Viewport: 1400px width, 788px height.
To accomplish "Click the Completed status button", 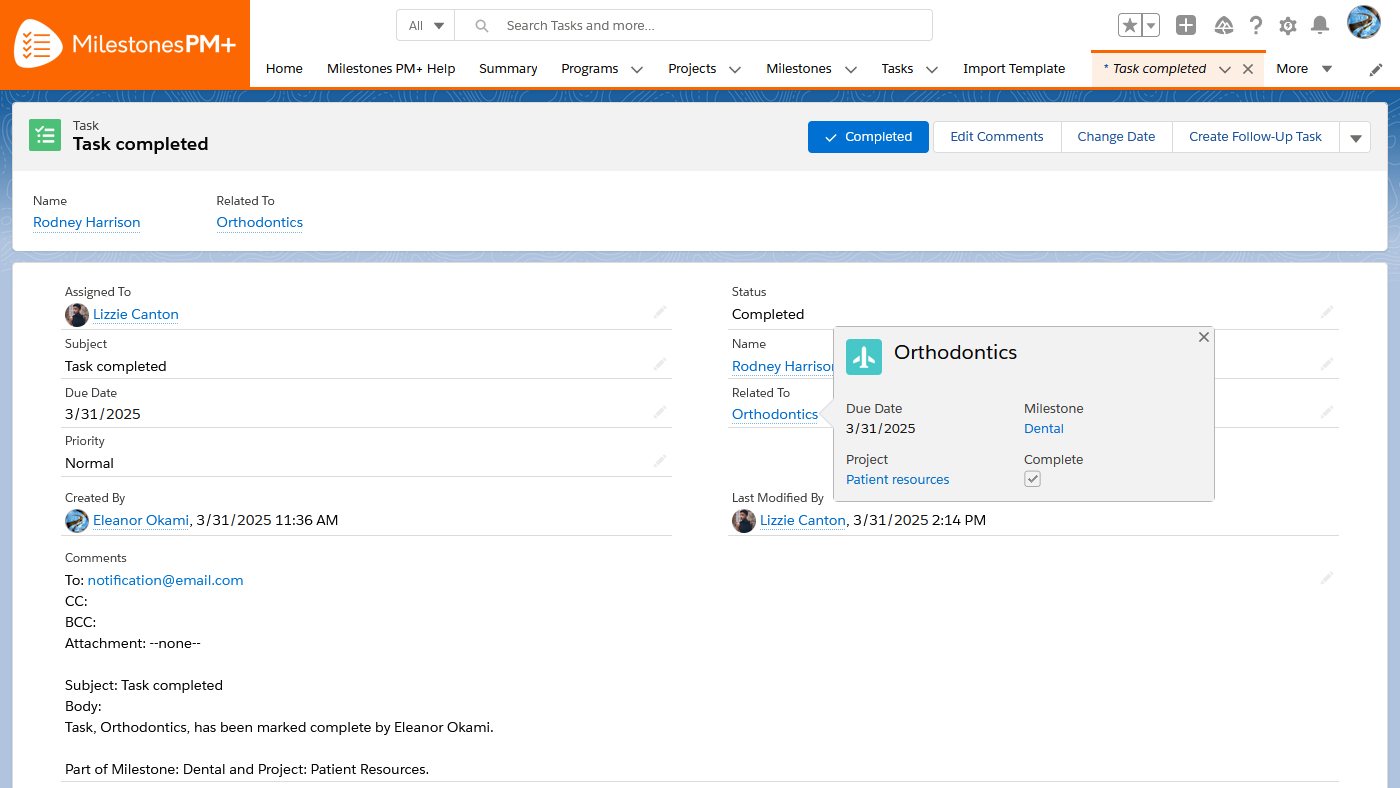I will (868, 137).
